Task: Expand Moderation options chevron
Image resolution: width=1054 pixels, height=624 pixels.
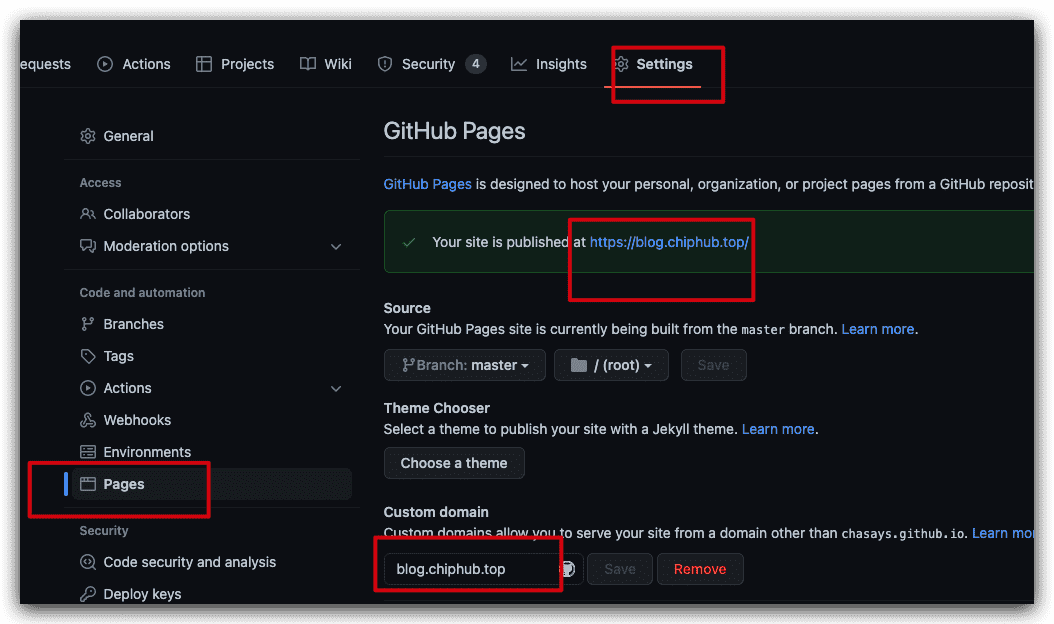Action: [336, 247]
